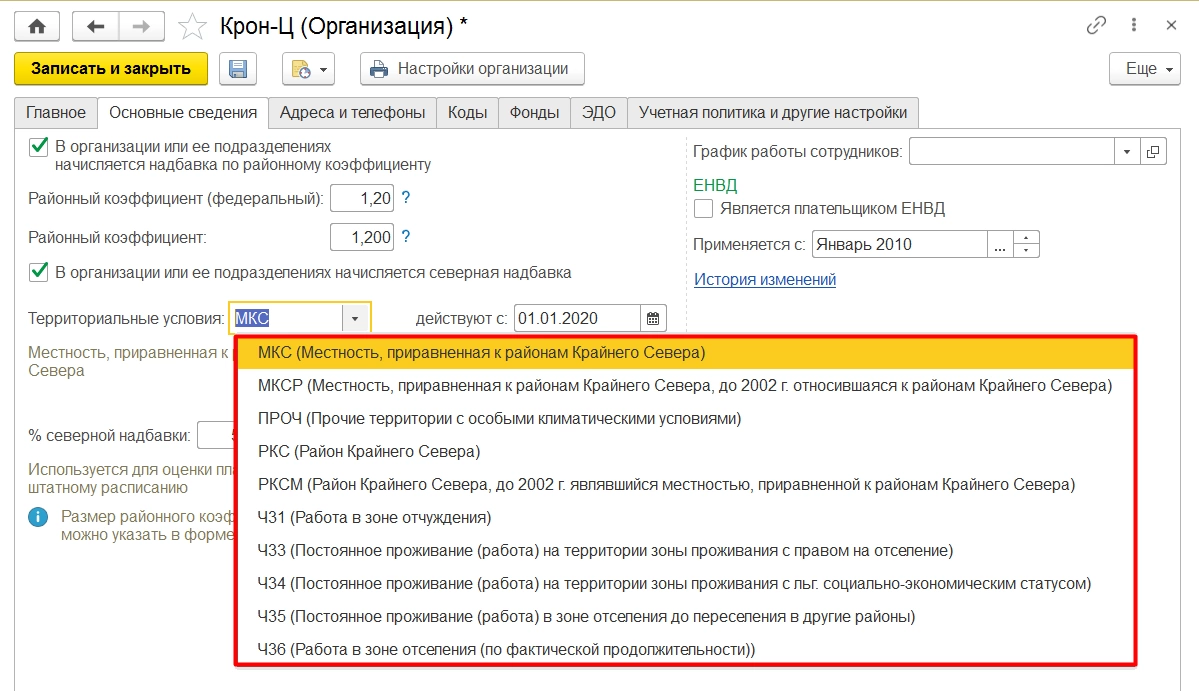Select the МКСР option in list
This screenshot has height=691, width=1199.
[685, 385]
